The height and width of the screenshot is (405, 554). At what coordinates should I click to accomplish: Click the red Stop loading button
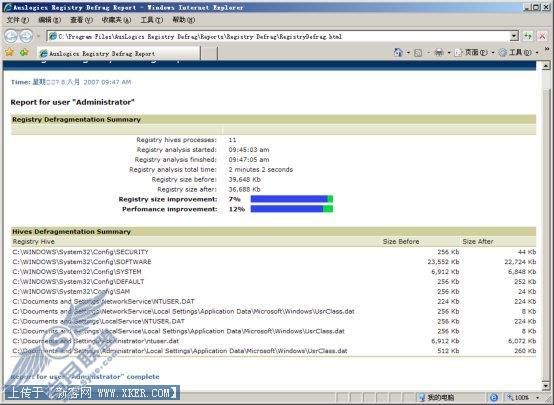[x=542, y=36]
